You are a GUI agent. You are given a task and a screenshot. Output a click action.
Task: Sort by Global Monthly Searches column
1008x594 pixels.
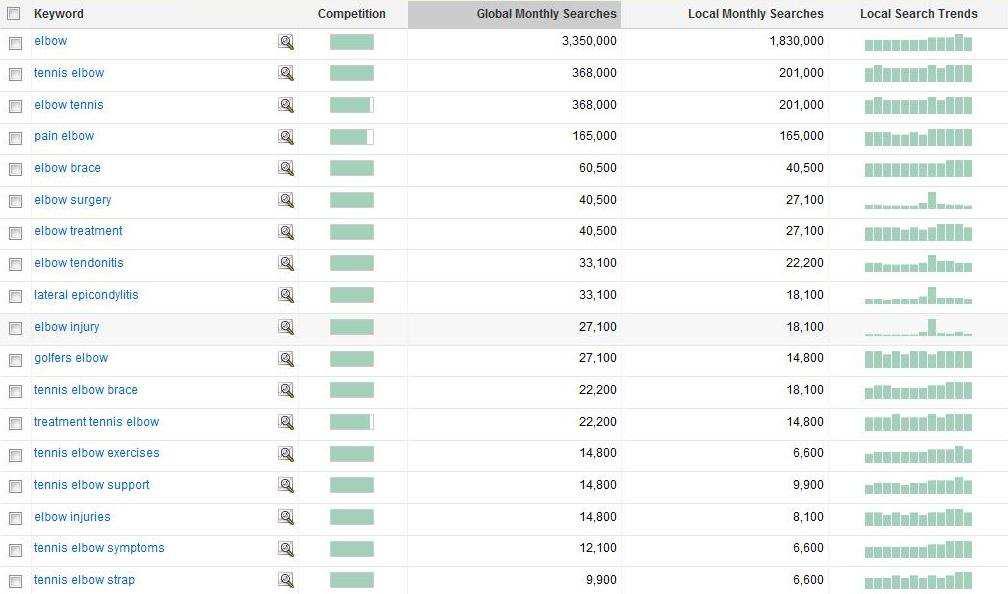(x=546, y=14)
